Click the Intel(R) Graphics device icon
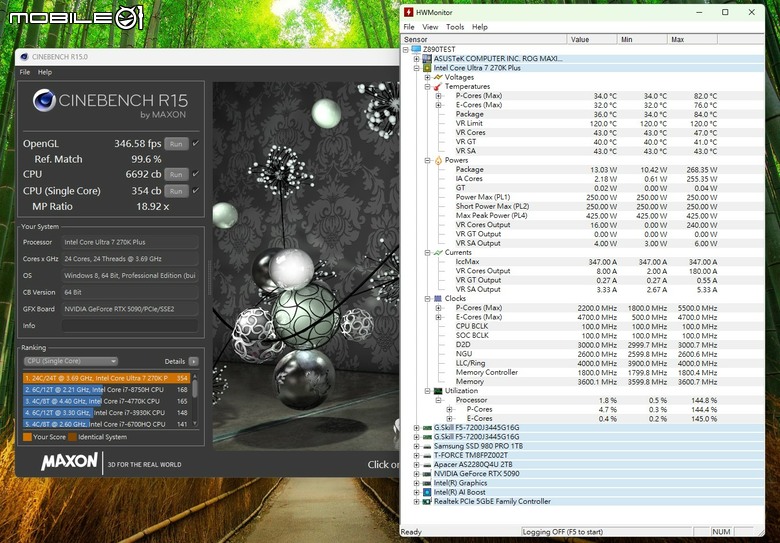This screenshot has width=780, height=543. point(427,483)
